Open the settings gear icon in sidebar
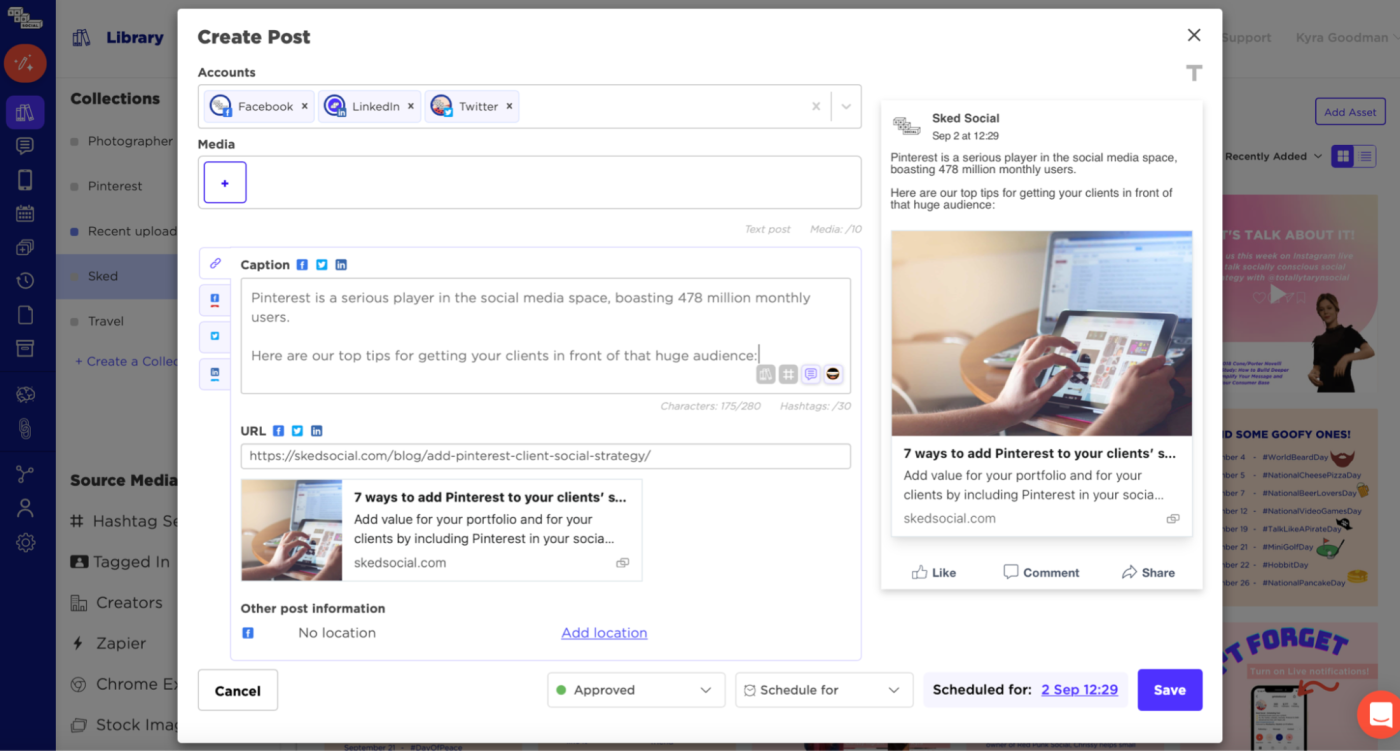Screen dimensions: 1400x751 [x=25, y=543]
